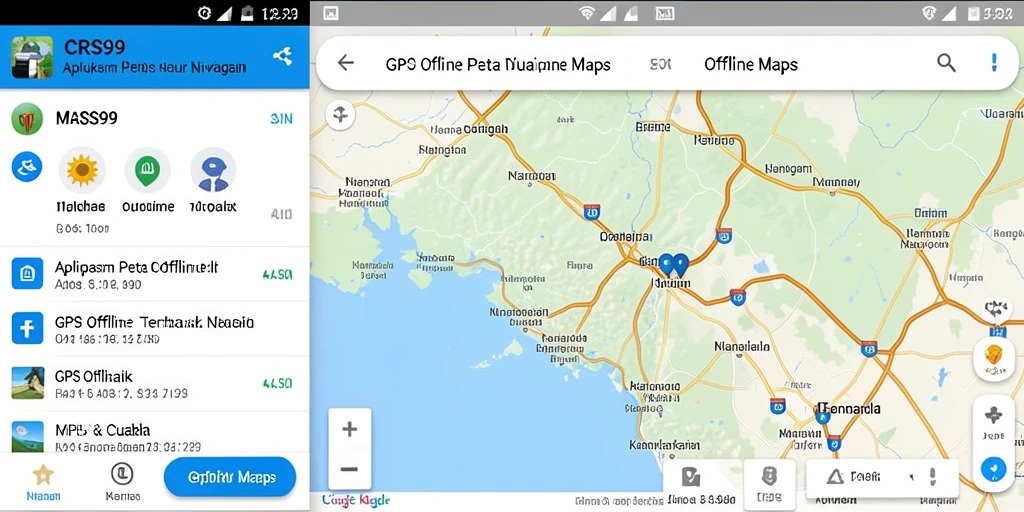This screenshot has height=512, width=1024.
Task: Open the MPB & Cuakla thumbnail
Action: pos(27,436)
